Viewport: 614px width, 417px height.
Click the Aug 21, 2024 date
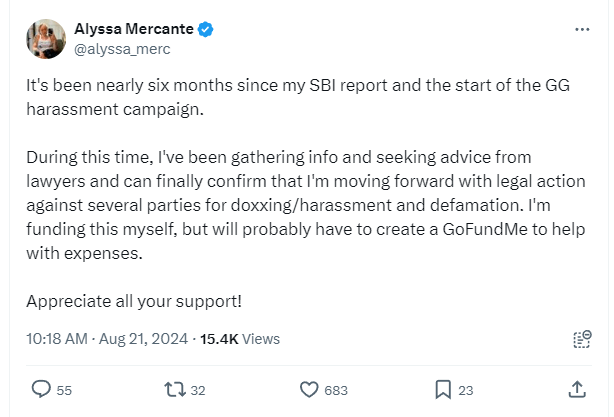[144, 339]
